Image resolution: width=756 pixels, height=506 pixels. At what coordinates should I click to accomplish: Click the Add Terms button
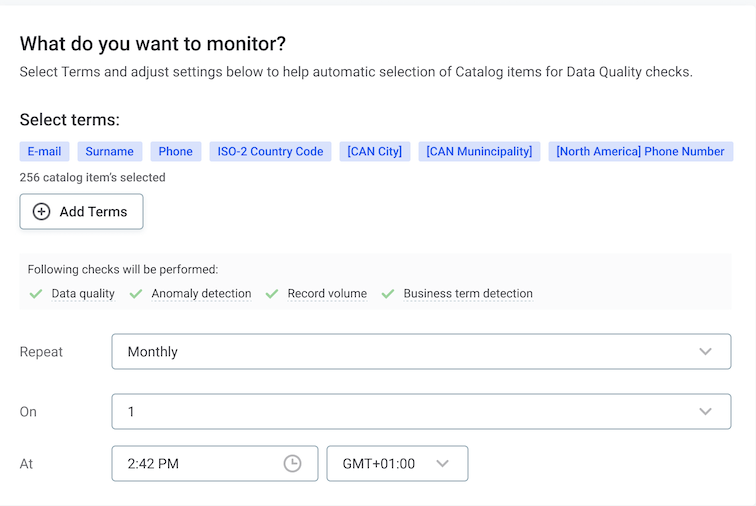coord(81,212)
